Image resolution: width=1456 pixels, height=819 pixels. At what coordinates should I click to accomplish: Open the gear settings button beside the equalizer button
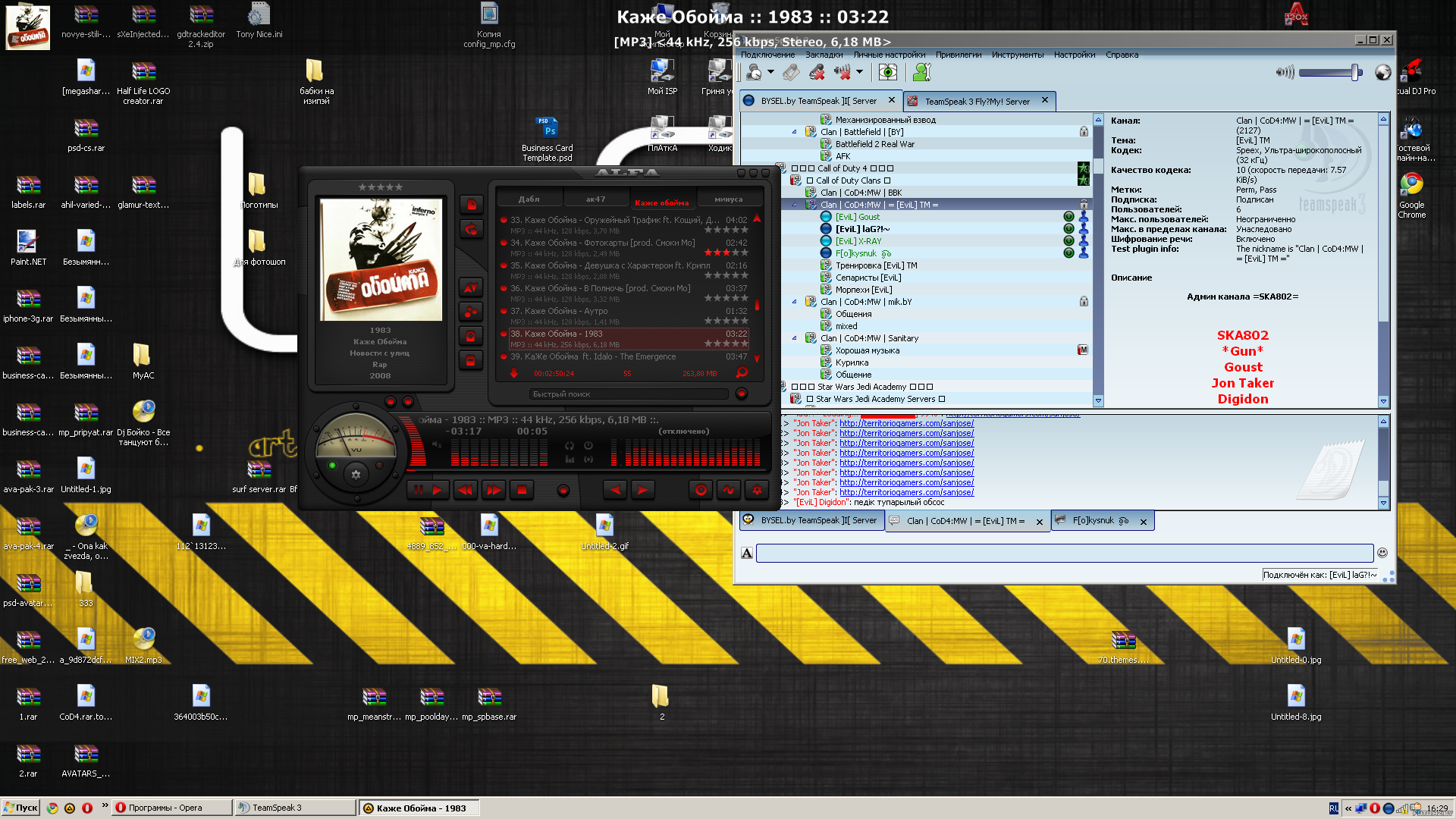tap(757, 490)
